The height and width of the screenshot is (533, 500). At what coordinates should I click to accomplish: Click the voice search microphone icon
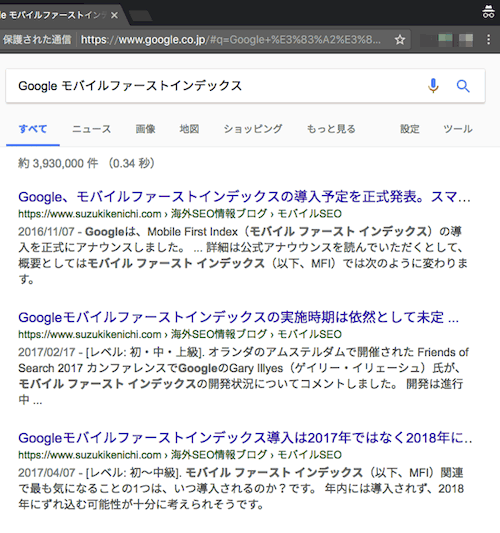[433, 86]
